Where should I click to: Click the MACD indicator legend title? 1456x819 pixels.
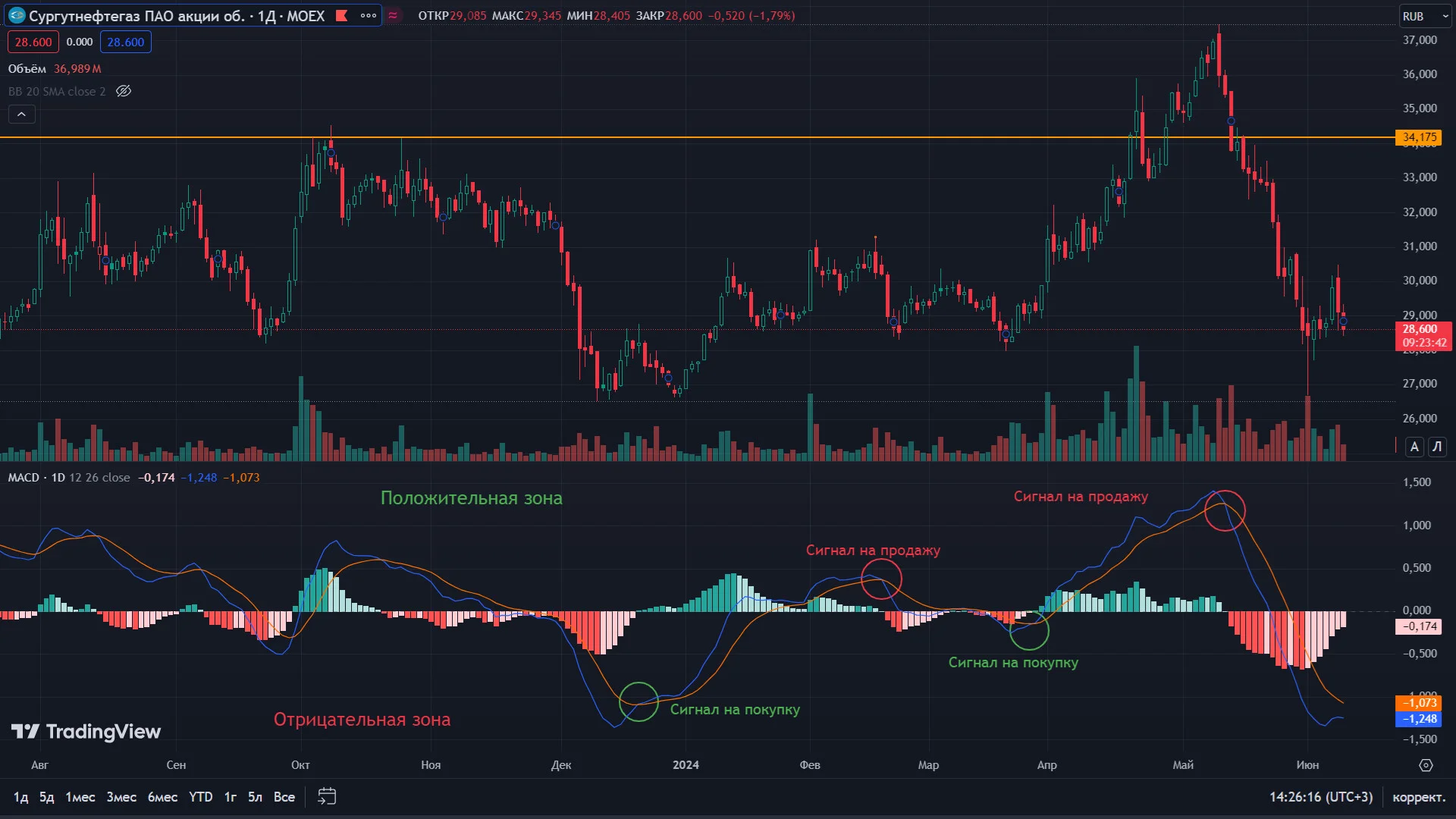point(24,478)
